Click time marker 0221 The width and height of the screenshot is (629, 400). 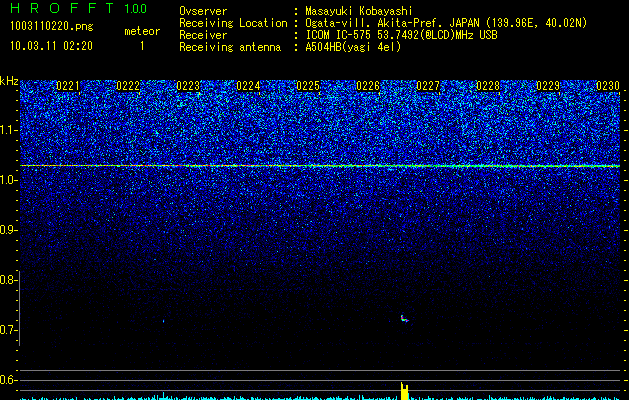tap(68, 86)
